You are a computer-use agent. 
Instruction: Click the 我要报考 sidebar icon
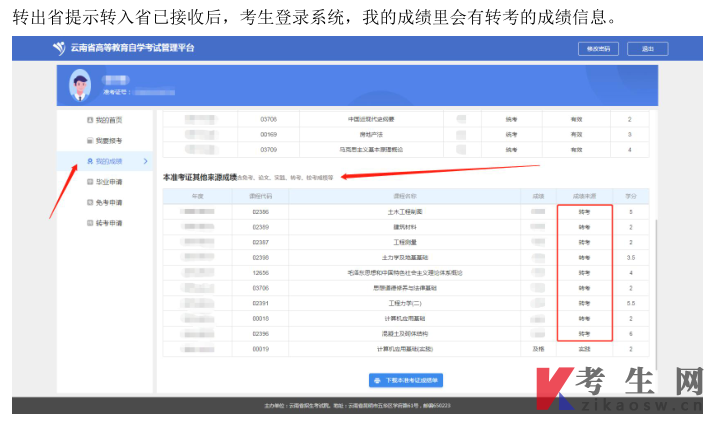[x=90, y=141]
